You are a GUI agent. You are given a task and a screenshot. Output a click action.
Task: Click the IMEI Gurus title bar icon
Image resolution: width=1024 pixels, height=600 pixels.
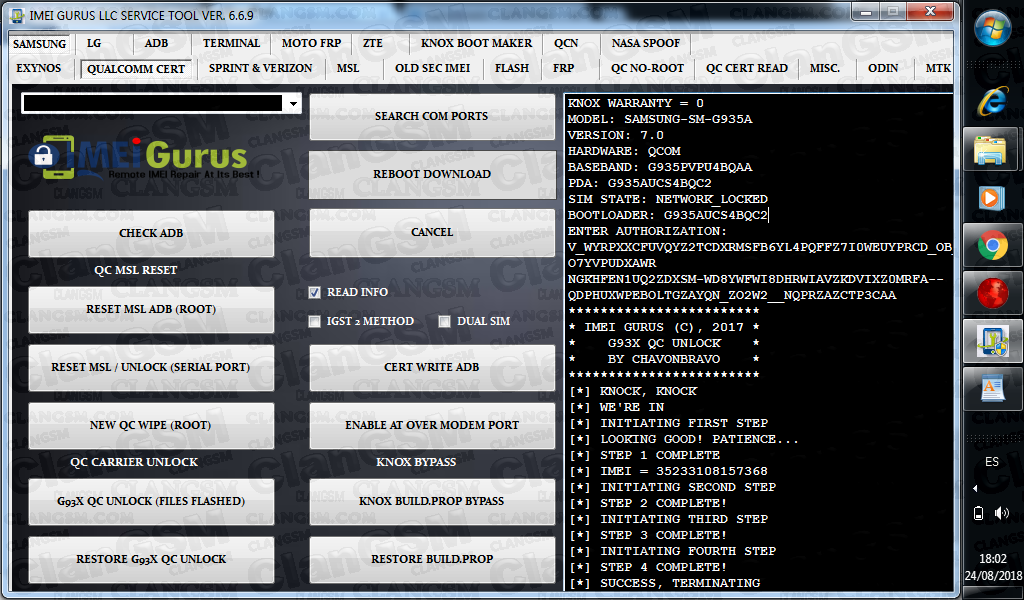point(16,14)
